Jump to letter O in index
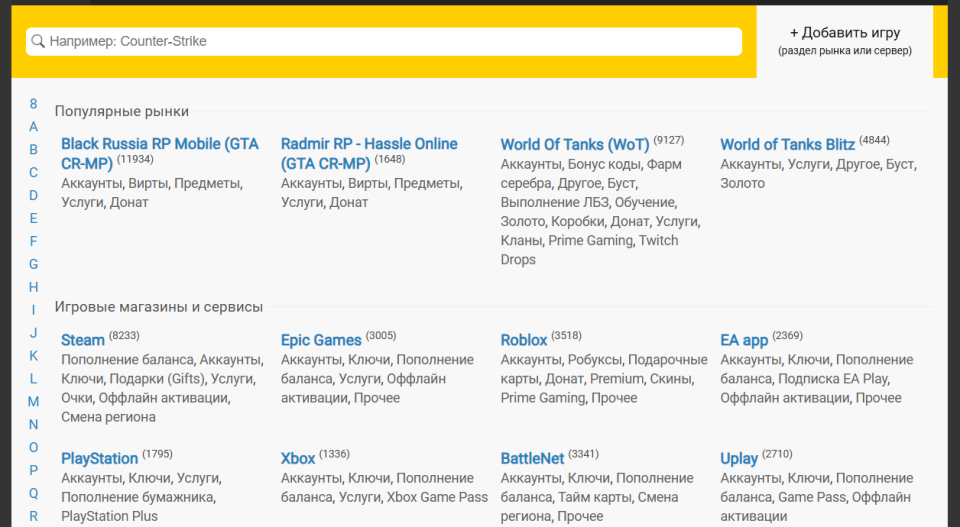Viewport: 960px width, 527px height. (34, 447)
